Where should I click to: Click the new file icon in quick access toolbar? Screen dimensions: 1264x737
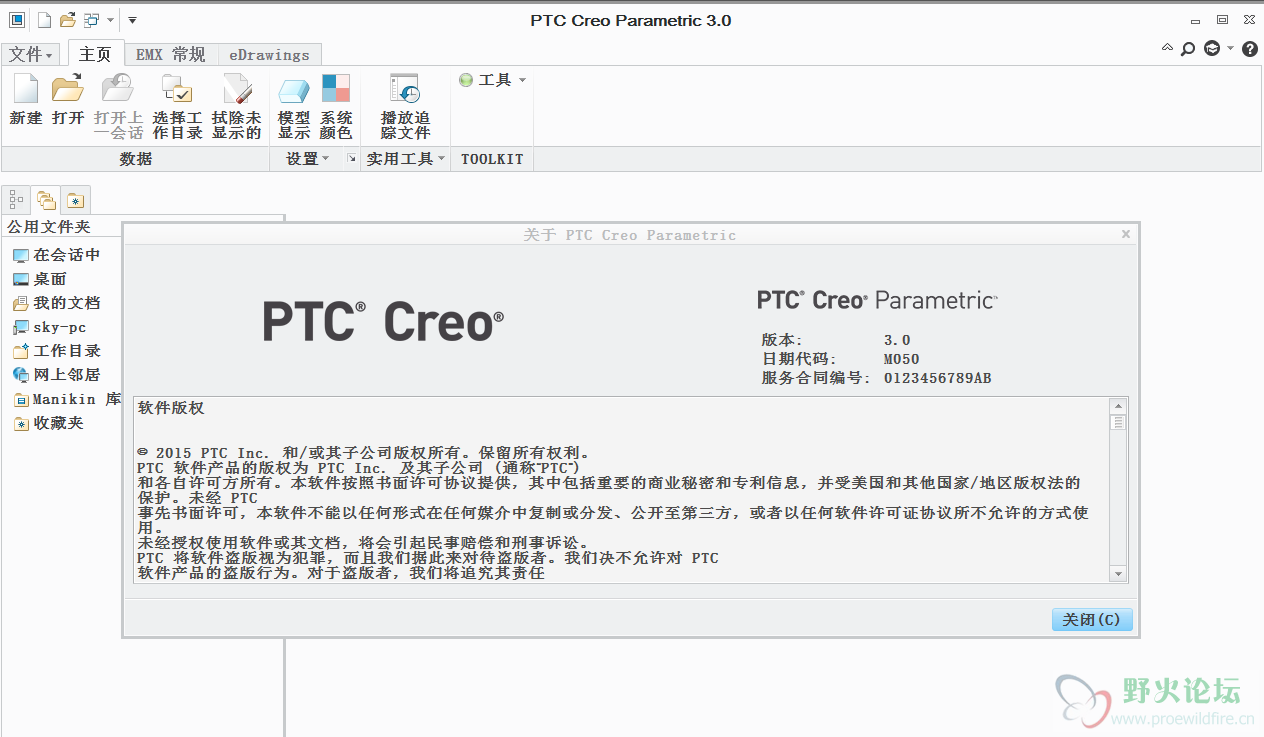pyautogui.click(x=45, y=19)
